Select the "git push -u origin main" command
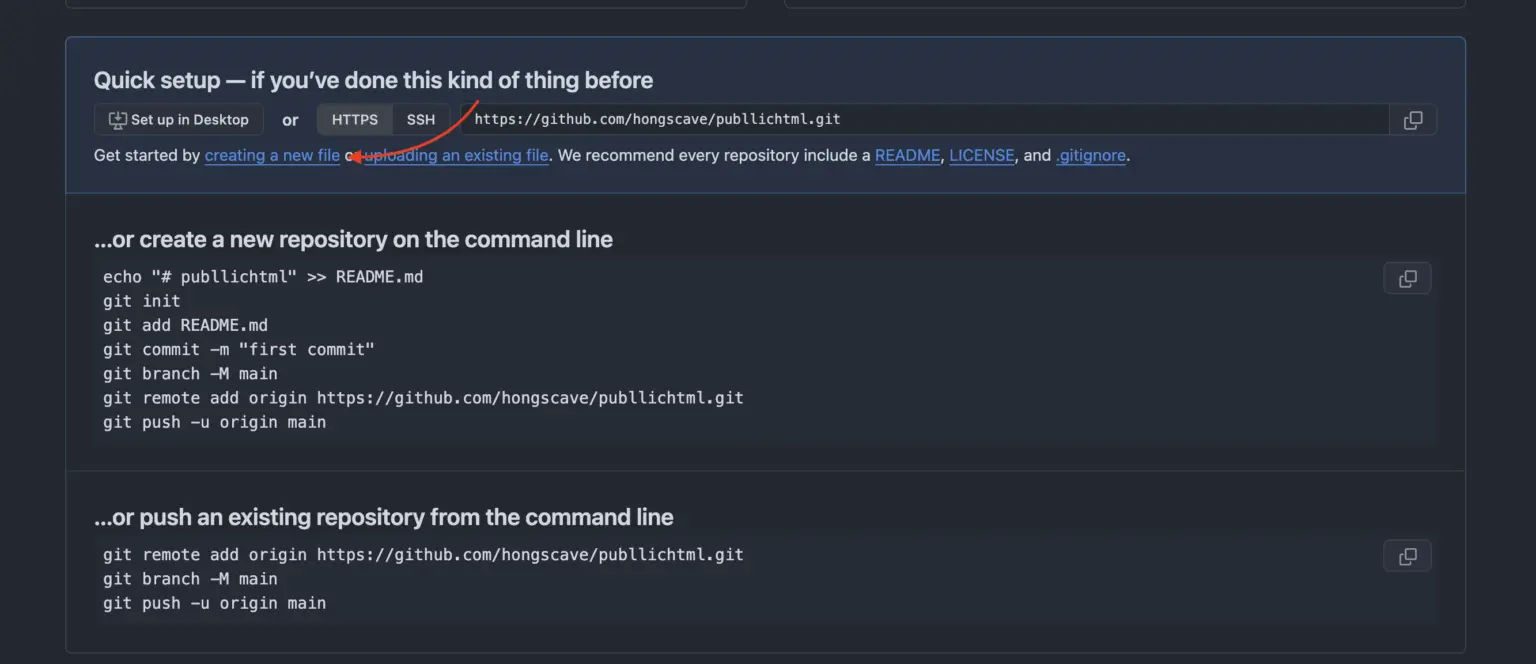This screenshot has height=664, width=1536. pyautogui.click(x=213, y=421)
